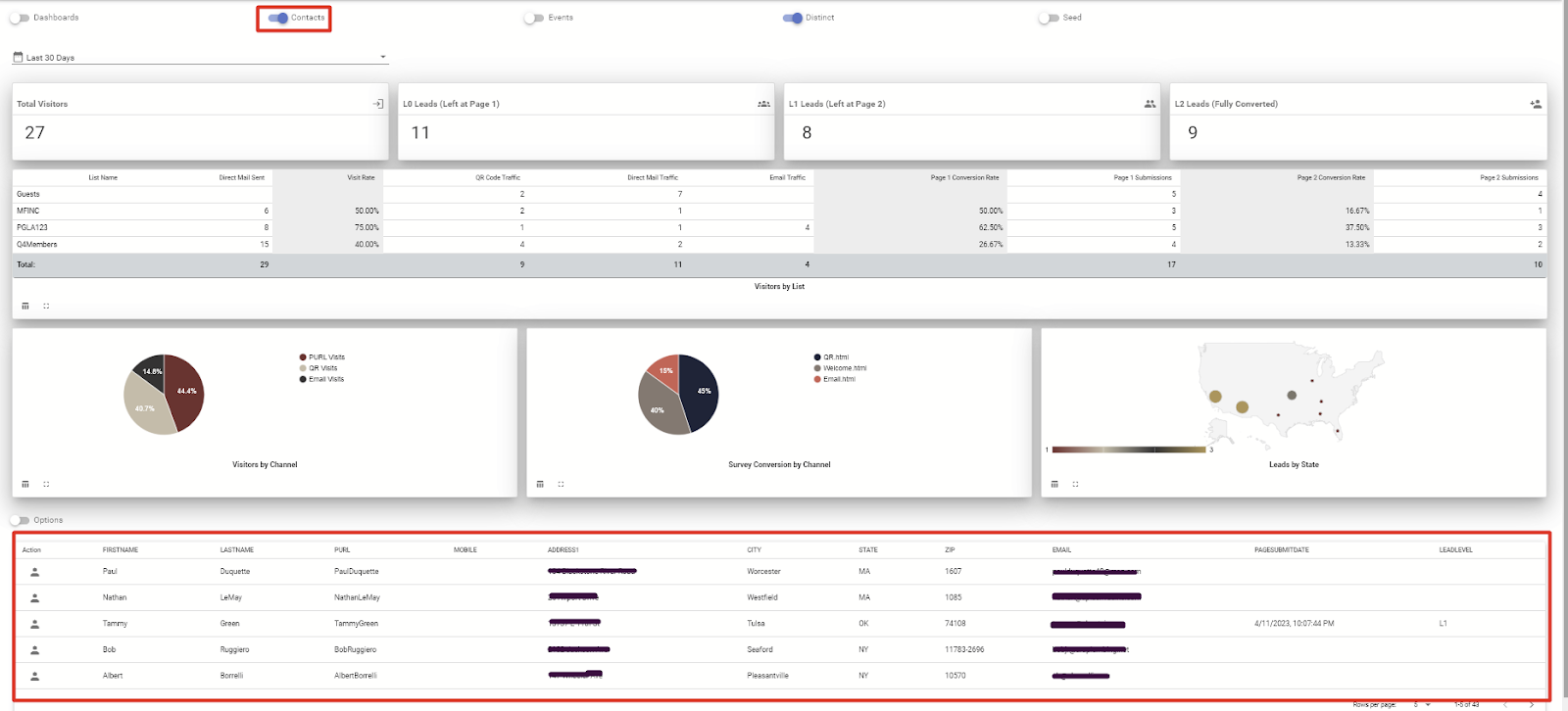The width and height of the screenshot is (1568, 711).
Task: Turn off the Distinct toggle
Action: [x=793, y=18]
